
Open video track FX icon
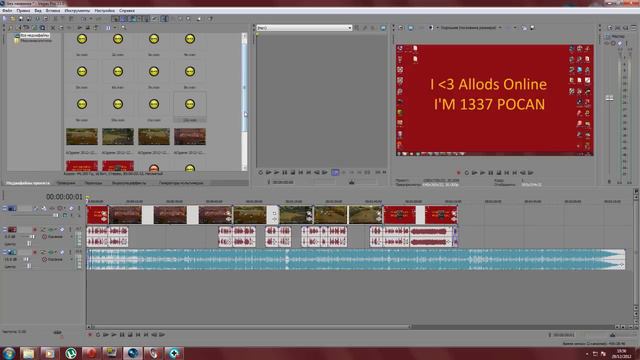pyautogui.click(x=52, y=209)
